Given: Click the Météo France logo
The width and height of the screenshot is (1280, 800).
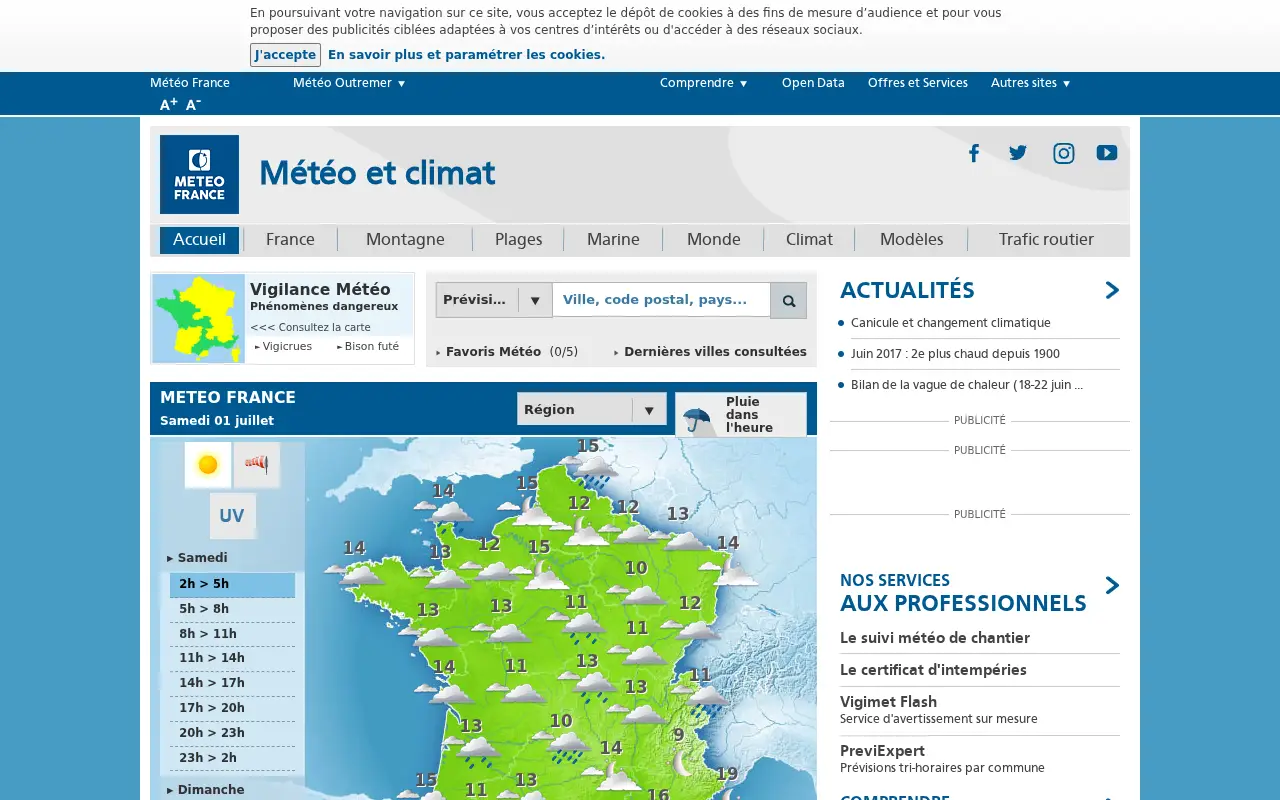Looking at the screenshot, I should (x=199, y=174).
